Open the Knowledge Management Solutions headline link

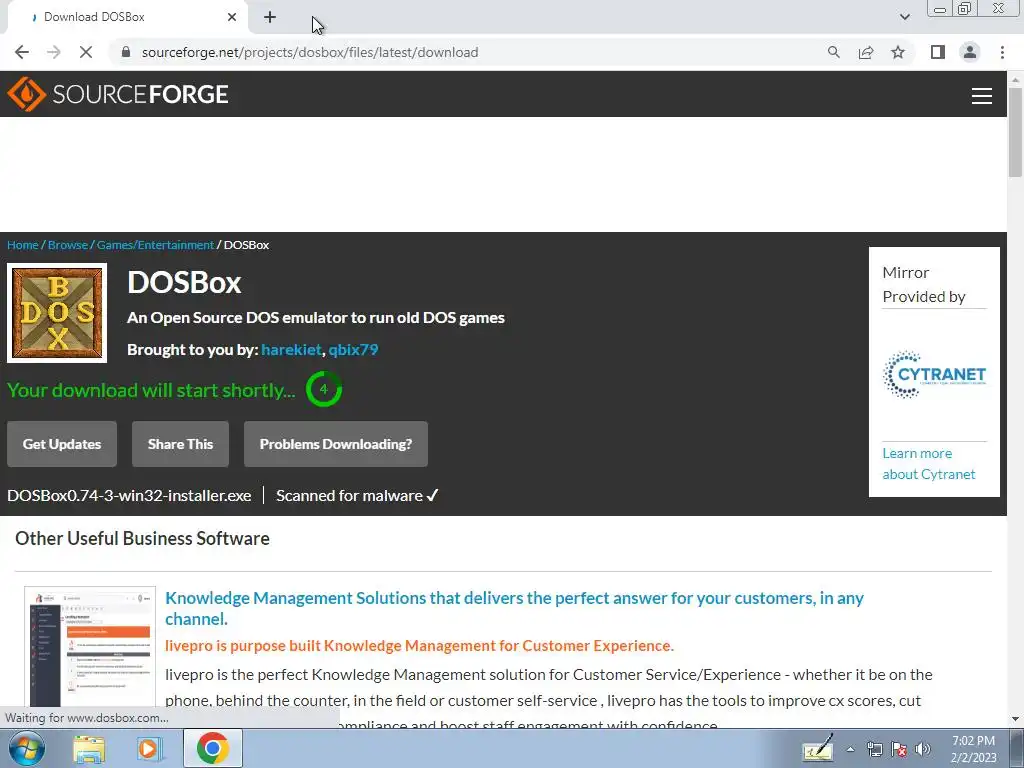[514, 608]
